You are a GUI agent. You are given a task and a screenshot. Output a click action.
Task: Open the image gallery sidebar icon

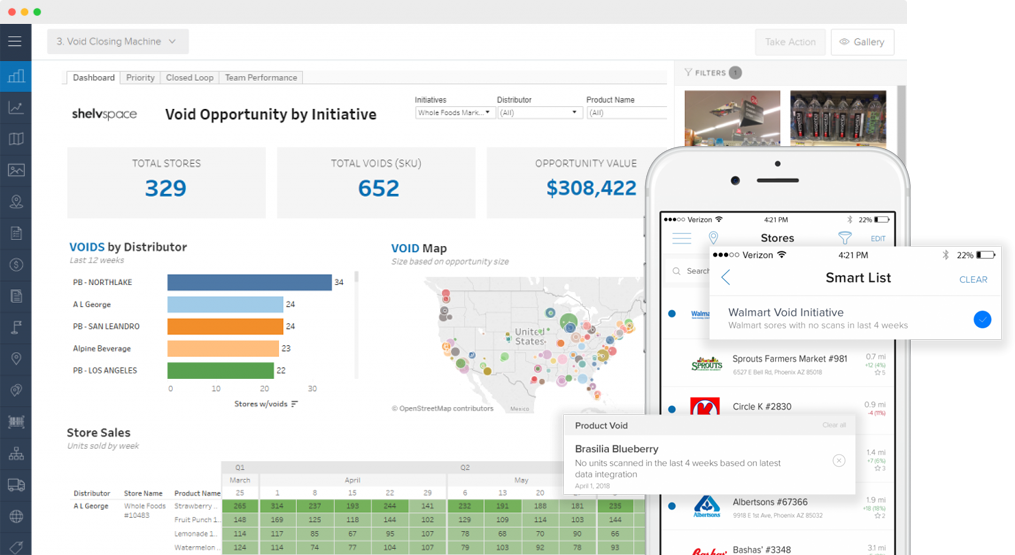[16, 170]
